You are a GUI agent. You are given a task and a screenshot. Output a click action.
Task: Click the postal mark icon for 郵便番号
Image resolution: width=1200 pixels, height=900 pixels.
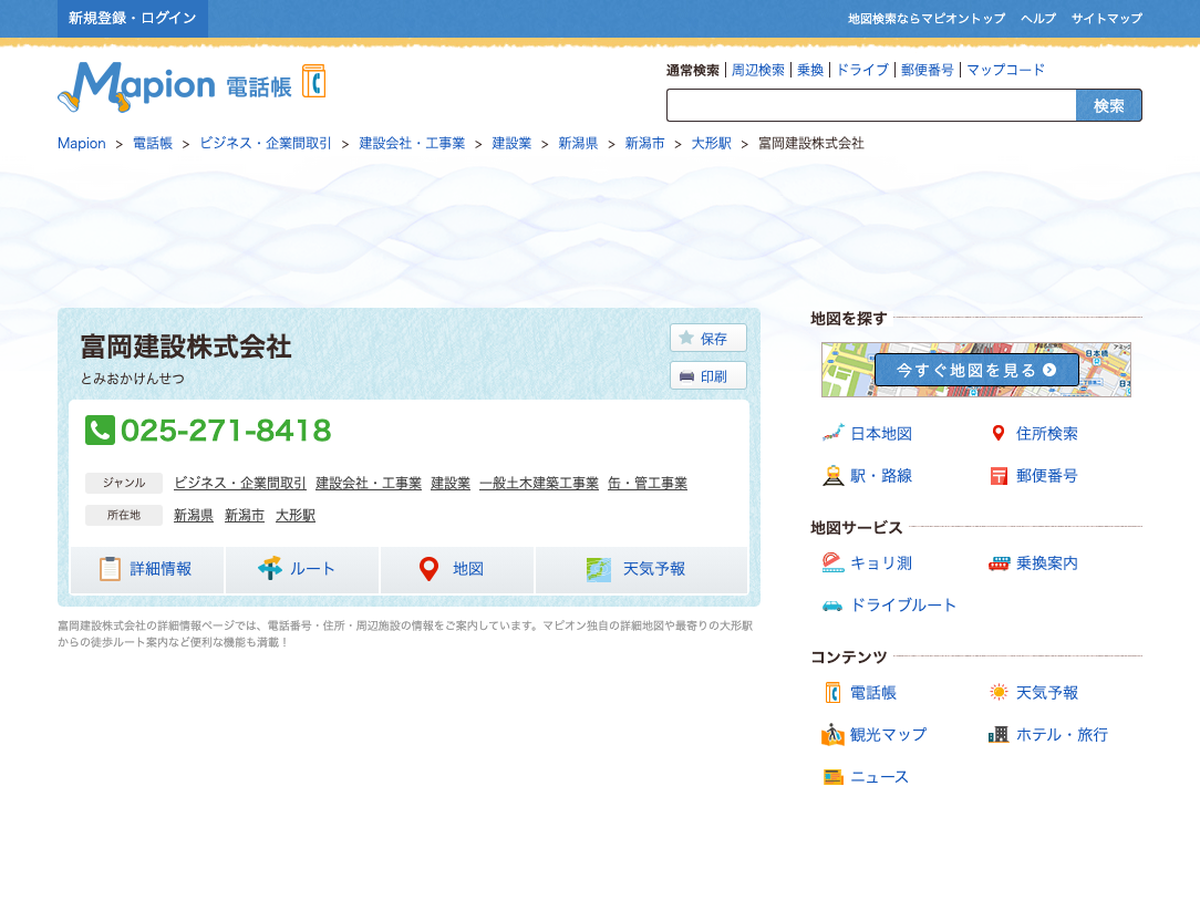point(998,476)
